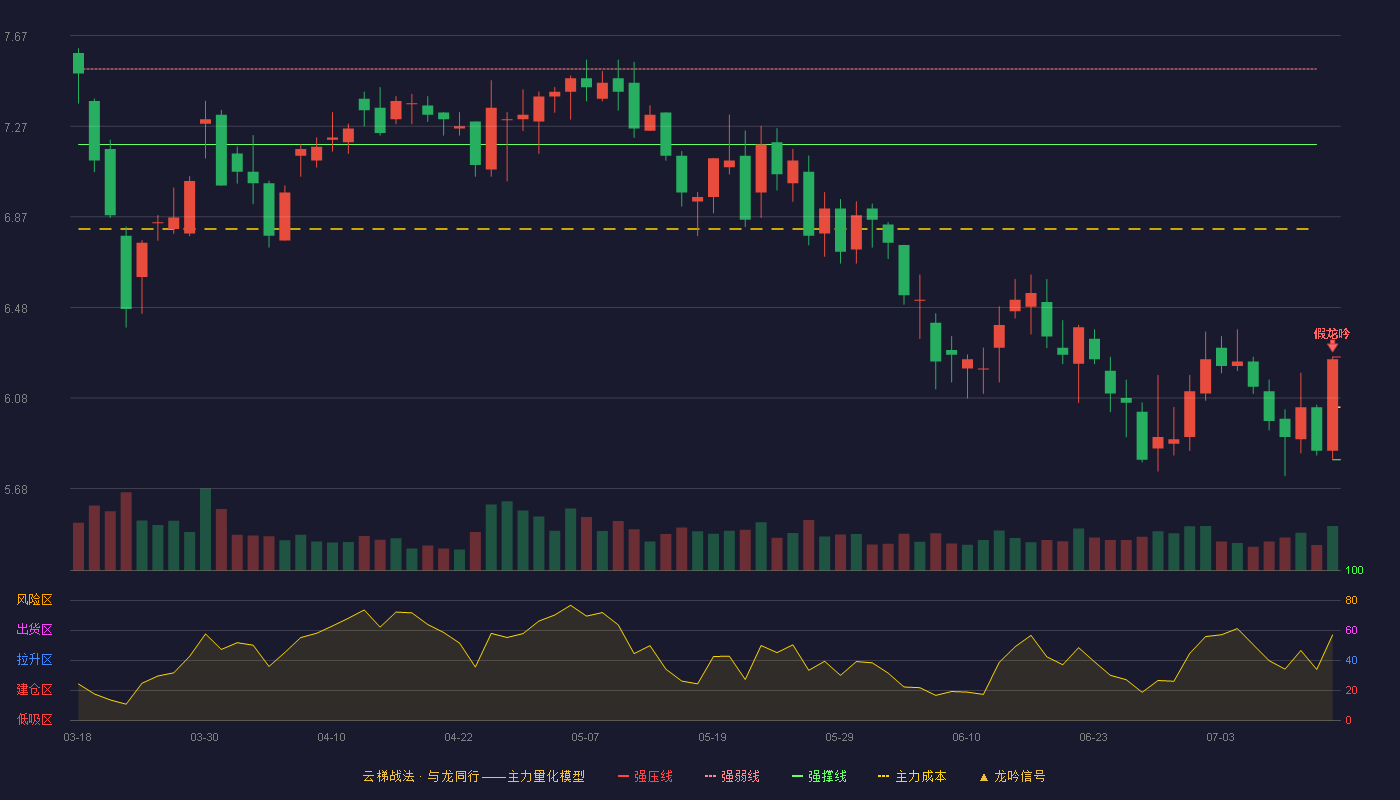Image resolution: width=1400 pixels, height=800 pixels.
Task: Click the 建仓区 zone label
Action: (34, 690)
